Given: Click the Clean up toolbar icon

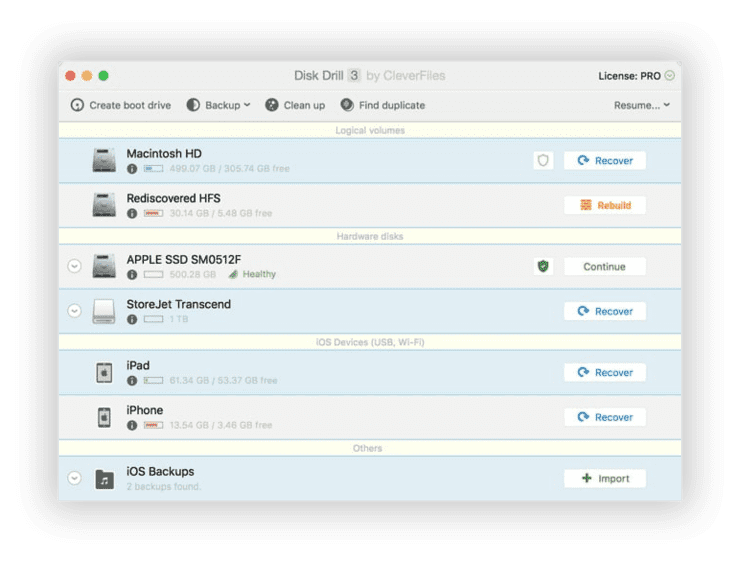Looking at the screenshot, I should pyautogui.click(x=271, y=105).
